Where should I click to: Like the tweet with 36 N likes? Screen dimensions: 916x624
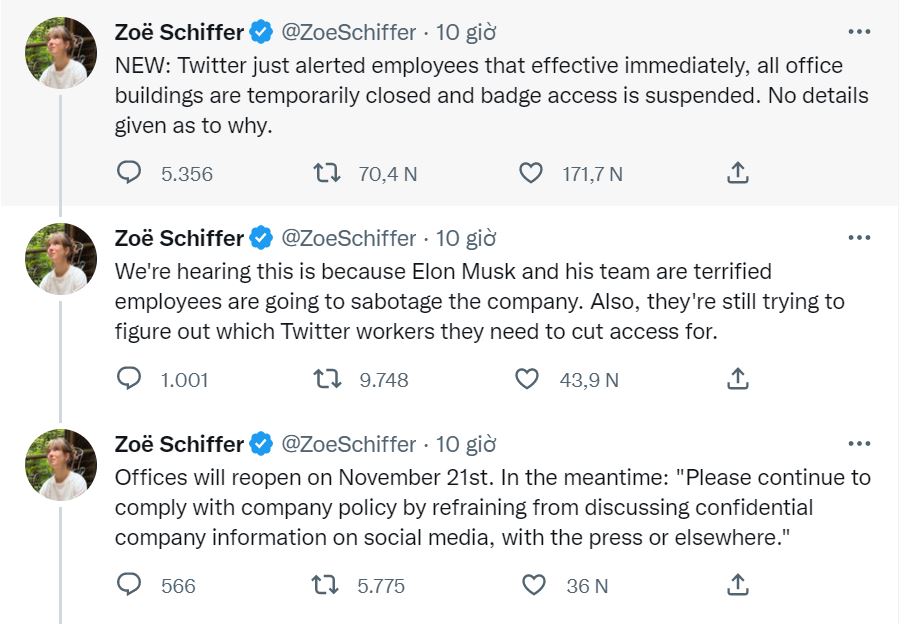coord(535,586)
